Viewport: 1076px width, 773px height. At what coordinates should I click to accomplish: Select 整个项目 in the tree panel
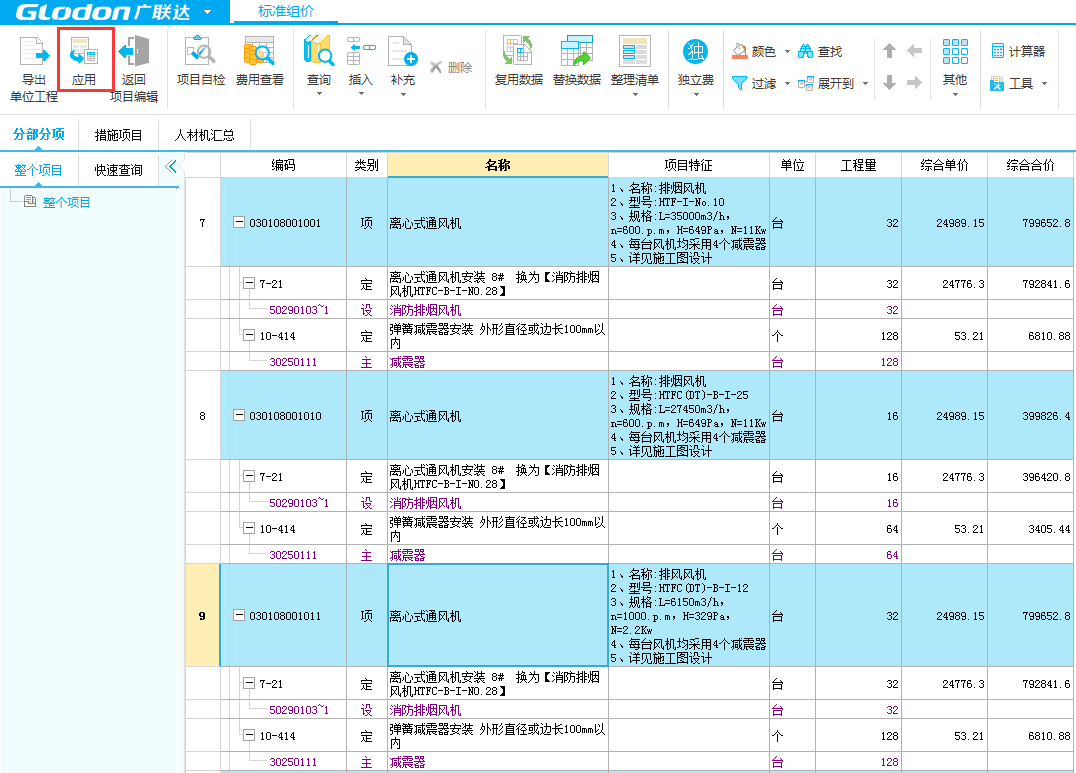[x=66, y=202]
